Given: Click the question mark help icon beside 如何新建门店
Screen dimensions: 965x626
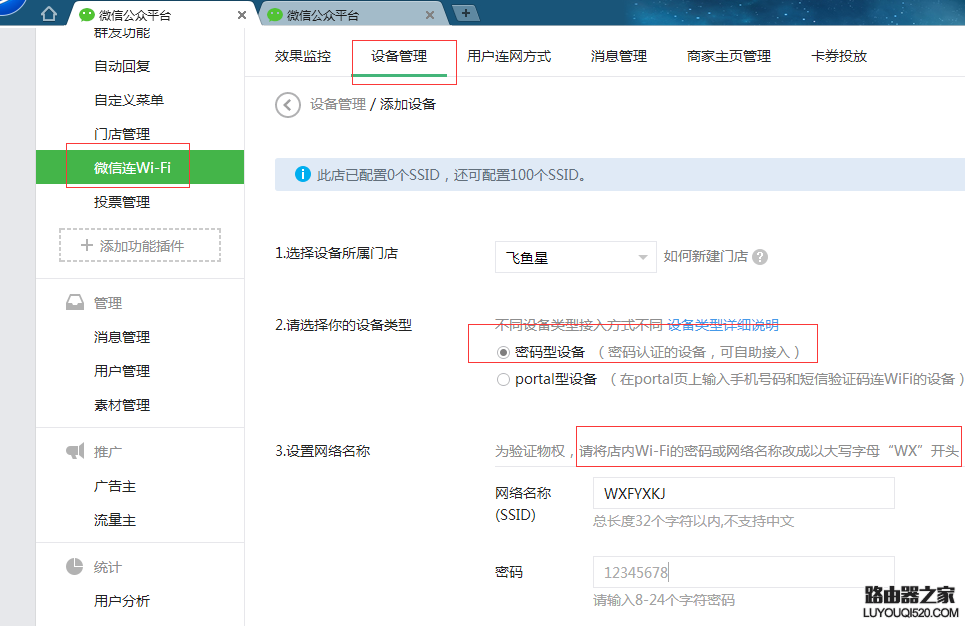Looking at the screenshot, I should pyautogui.click(x=760, y=257).
